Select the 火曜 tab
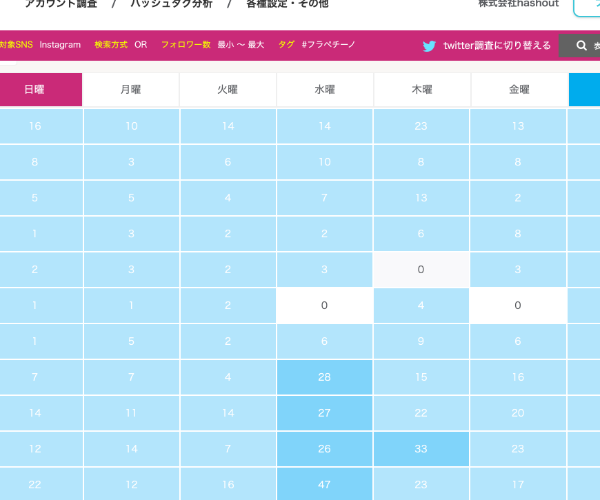 click(x=228, y=90)
